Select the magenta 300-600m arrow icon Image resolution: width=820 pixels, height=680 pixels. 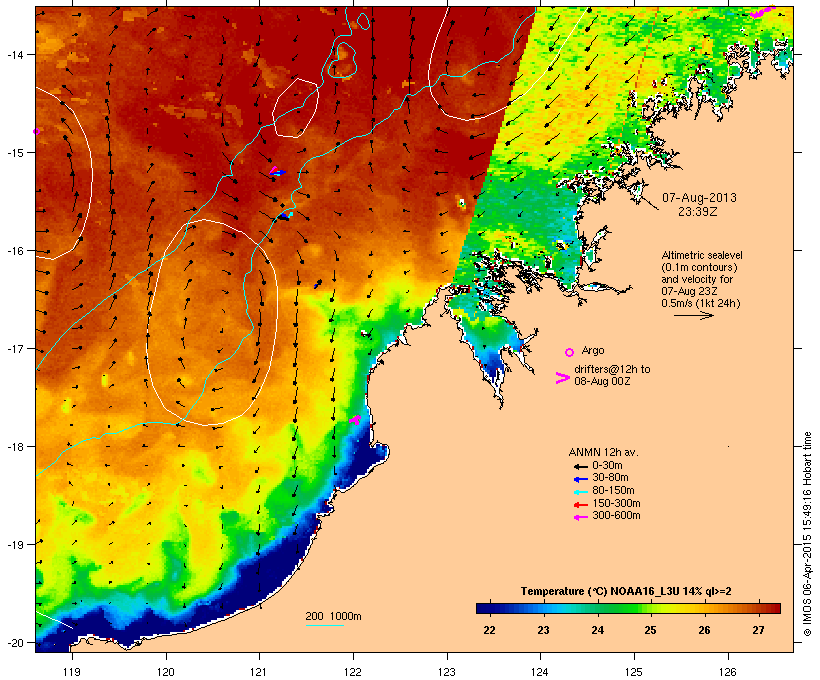(580, 517)
